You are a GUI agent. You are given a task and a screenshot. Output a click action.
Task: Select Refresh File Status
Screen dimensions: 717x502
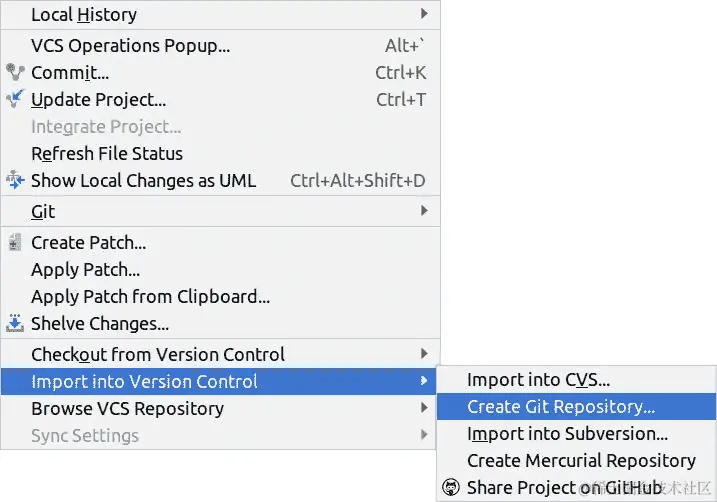[107, 153]
